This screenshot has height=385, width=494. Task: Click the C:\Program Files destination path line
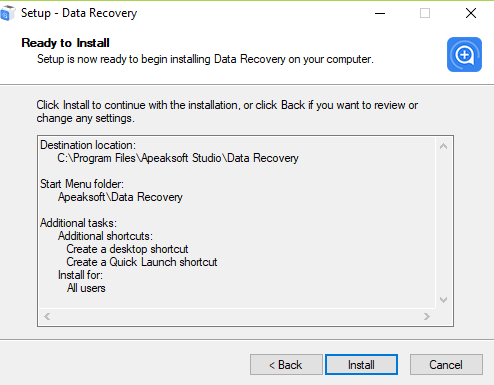click(x=178, y=158)
